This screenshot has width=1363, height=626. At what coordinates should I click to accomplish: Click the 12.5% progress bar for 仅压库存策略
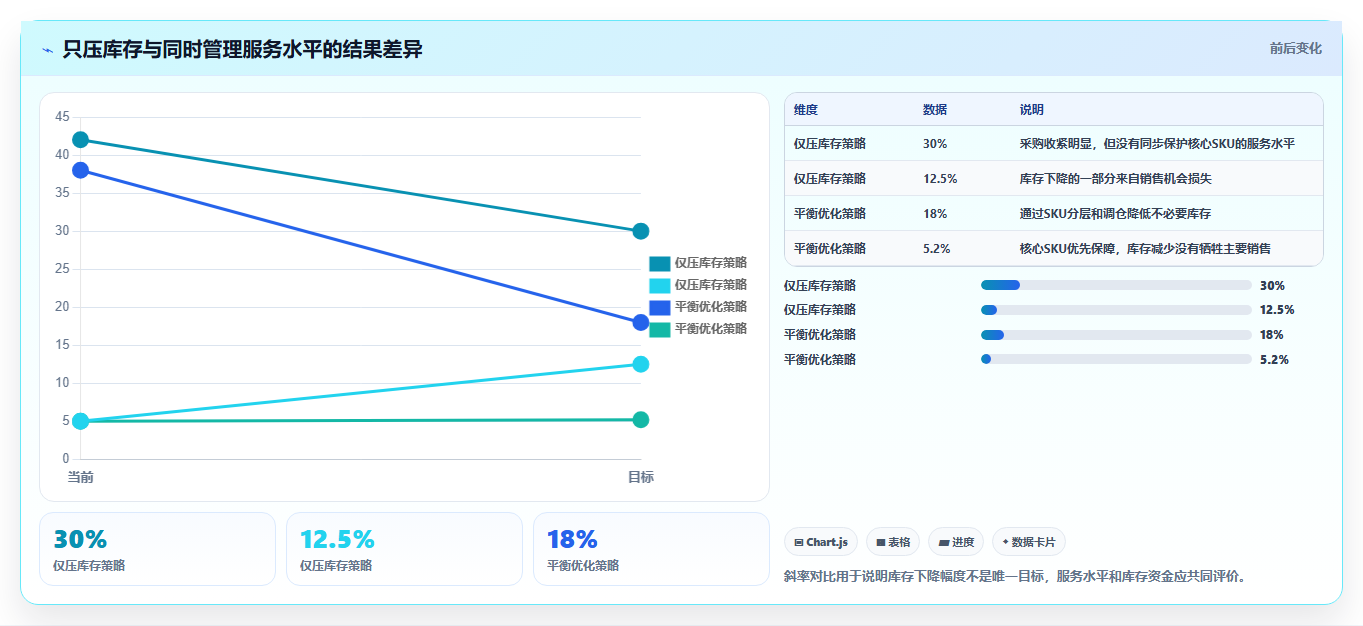tap(1116, 310)
